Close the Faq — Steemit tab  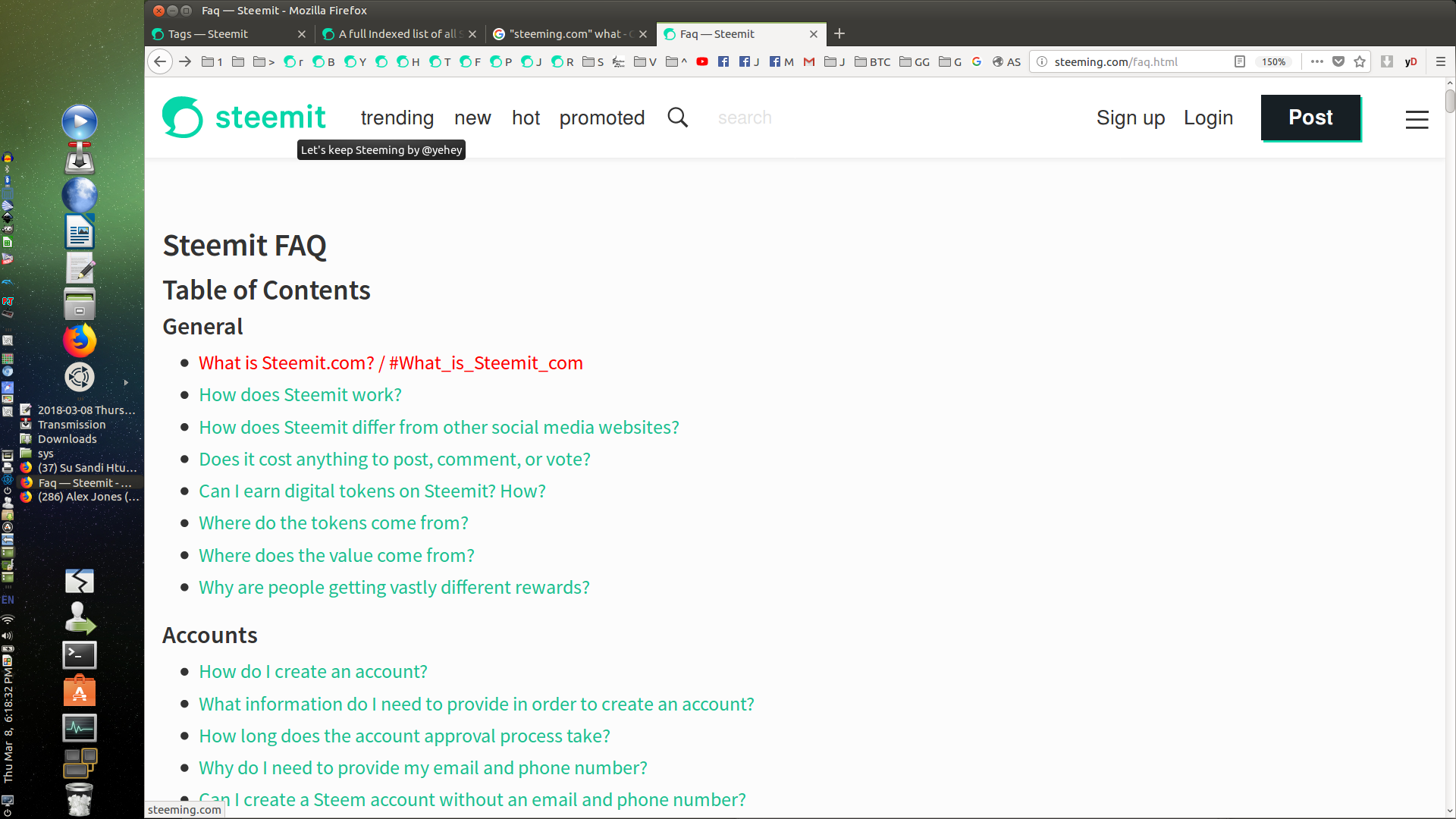pos(814,34)
